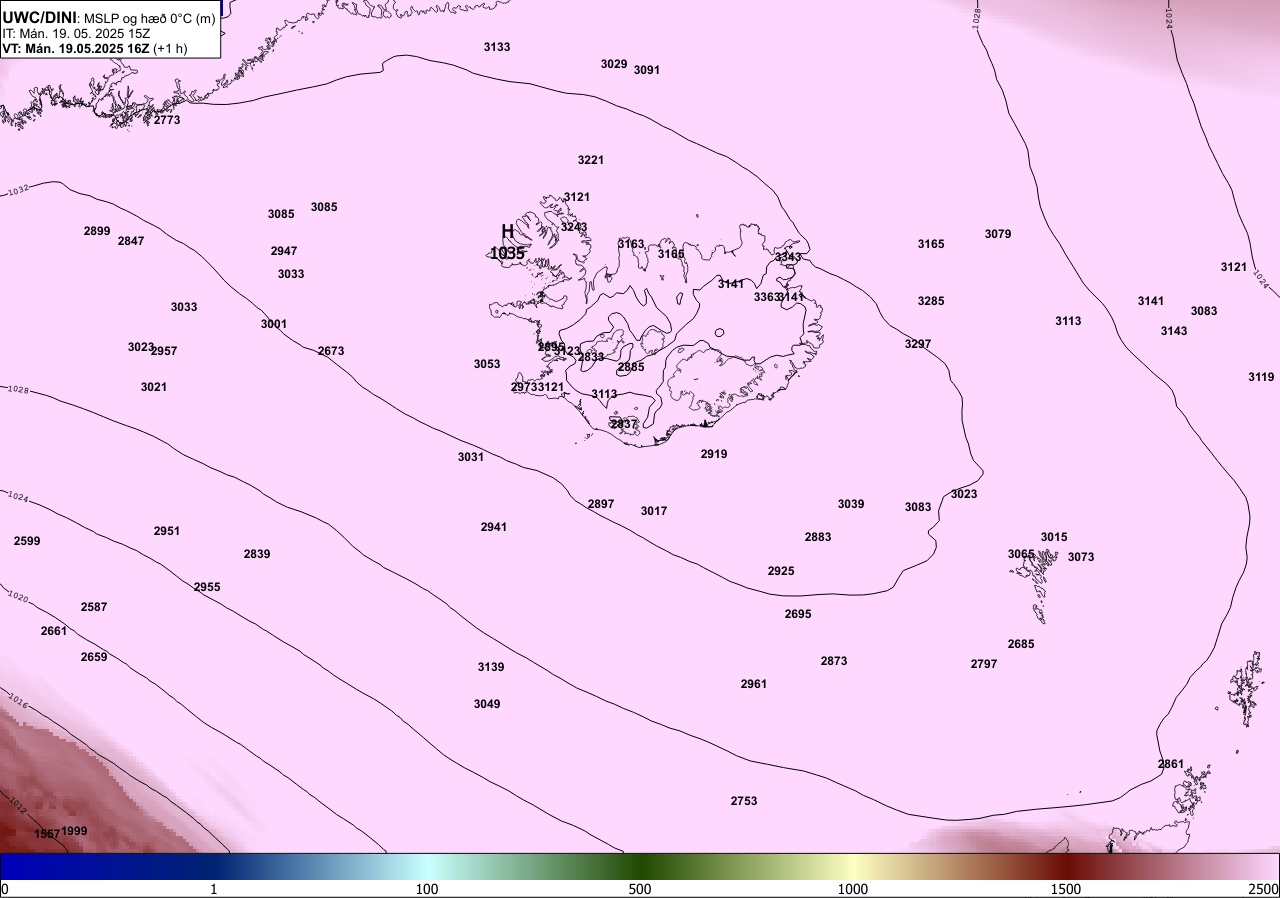Select the 3017 height value
Viewport: 1280px width, 898px height.
pos(654,511)
